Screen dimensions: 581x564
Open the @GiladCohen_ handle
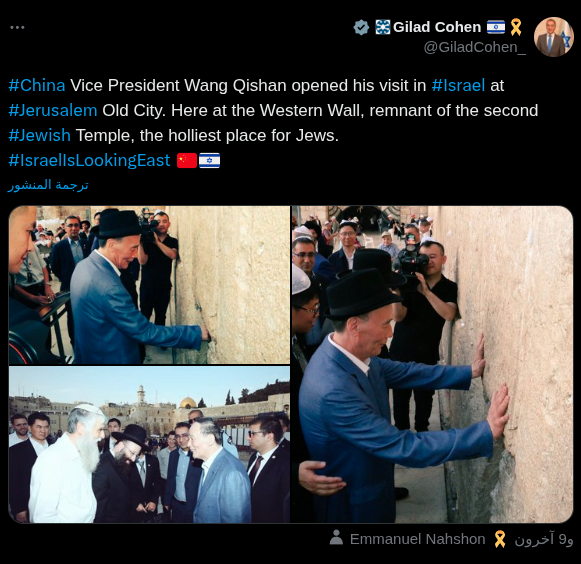click(475, 47)
